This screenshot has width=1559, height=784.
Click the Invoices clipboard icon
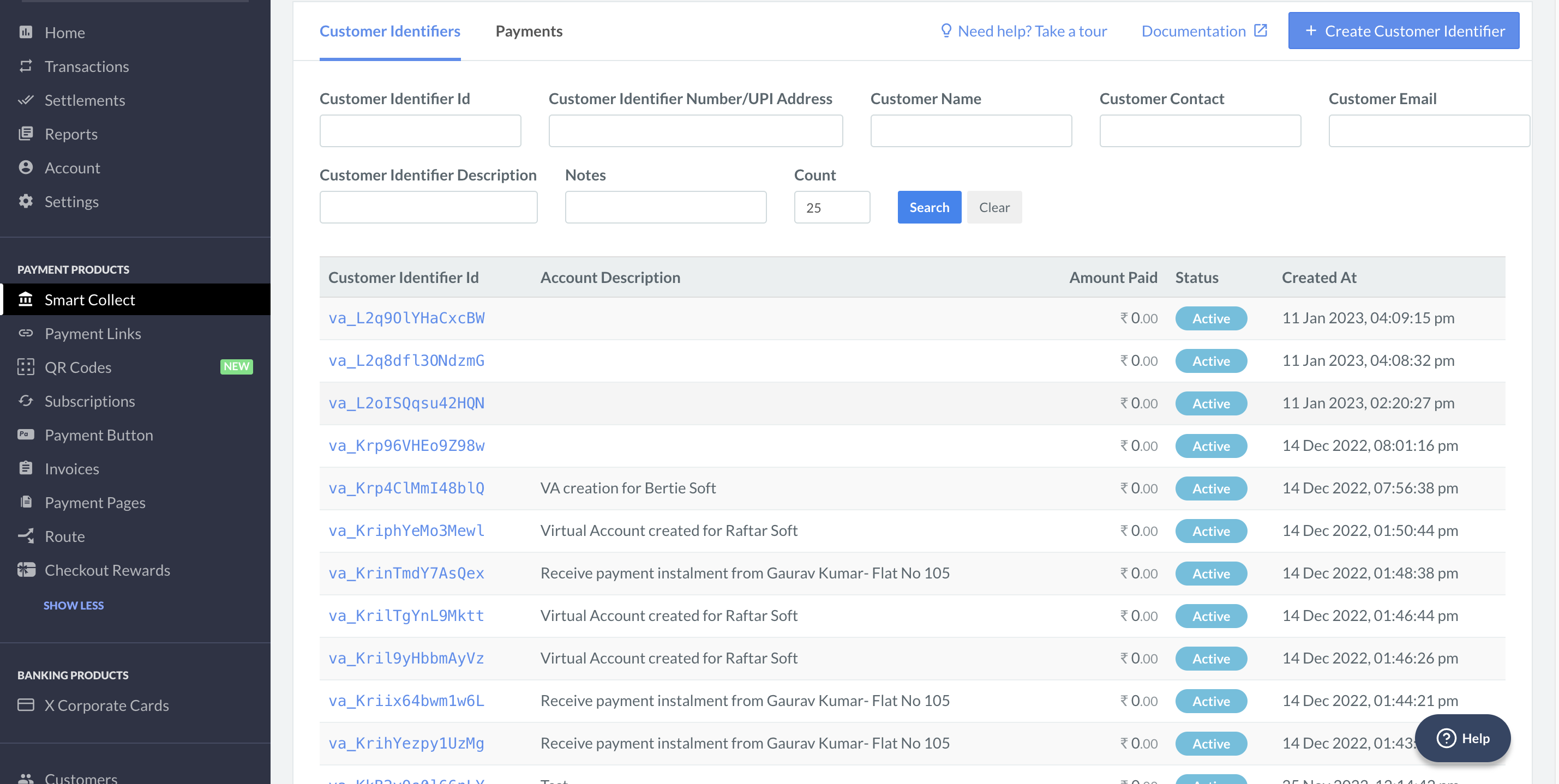click(x=26, y=468)
